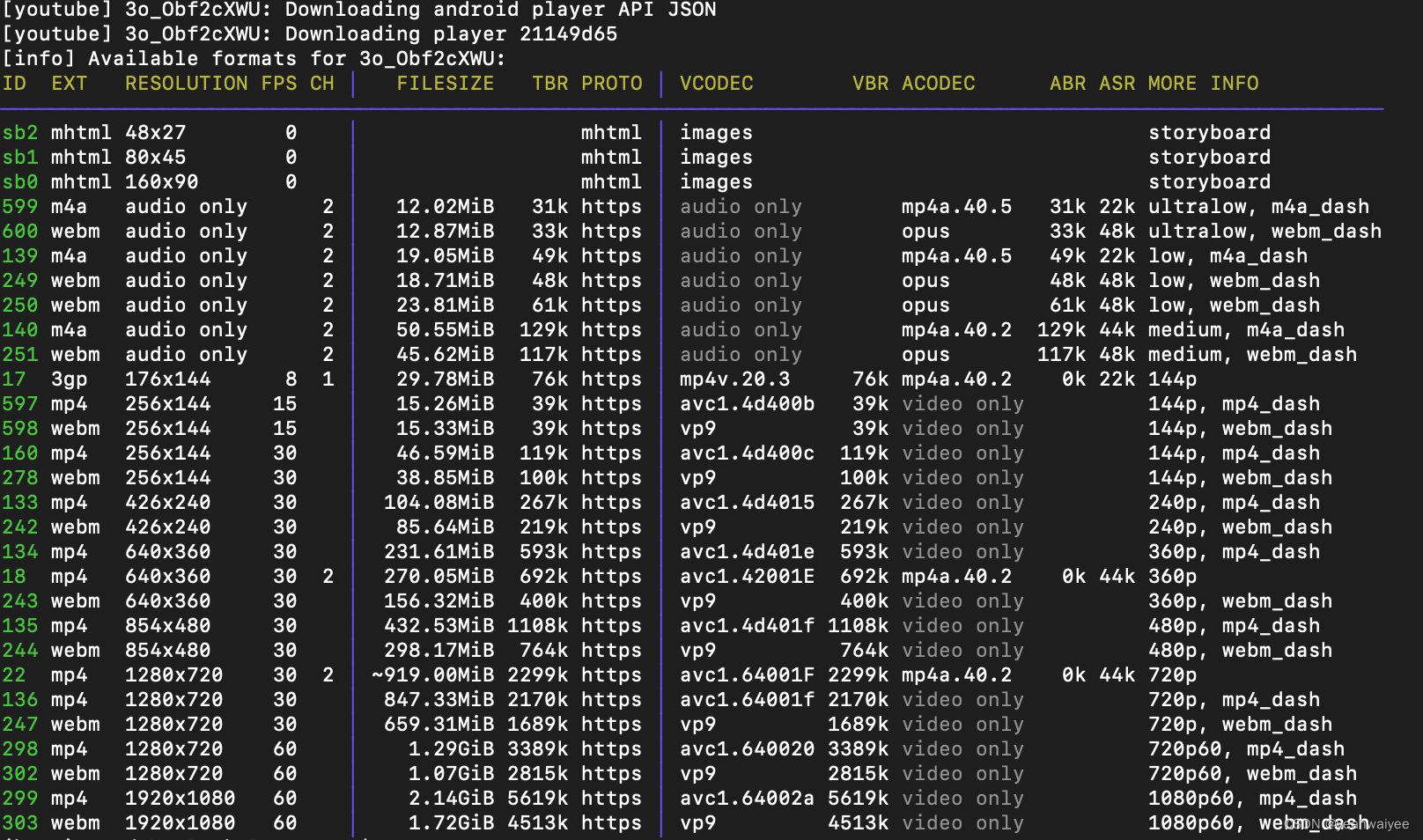The image size is (1423, 840).
Task: Click the green format ID 599
Action: click(19, 206)
